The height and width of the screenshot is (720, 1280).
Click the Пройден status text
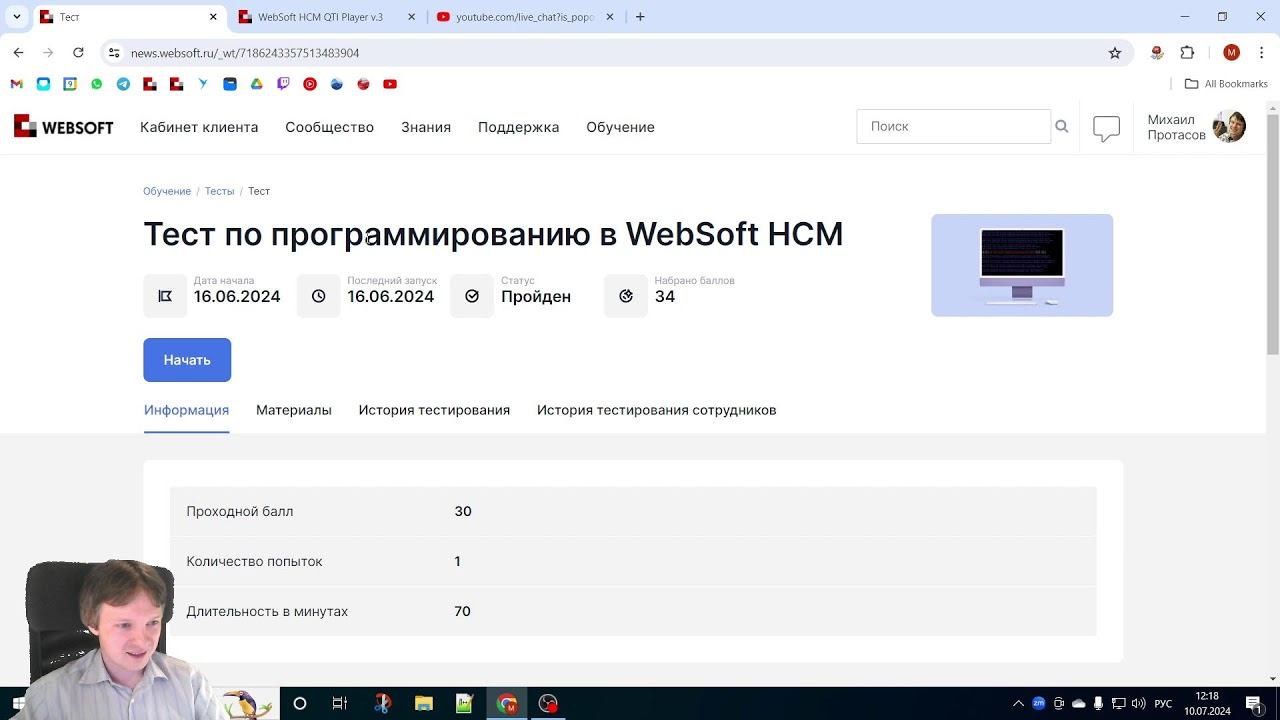(x=536, y=296)
